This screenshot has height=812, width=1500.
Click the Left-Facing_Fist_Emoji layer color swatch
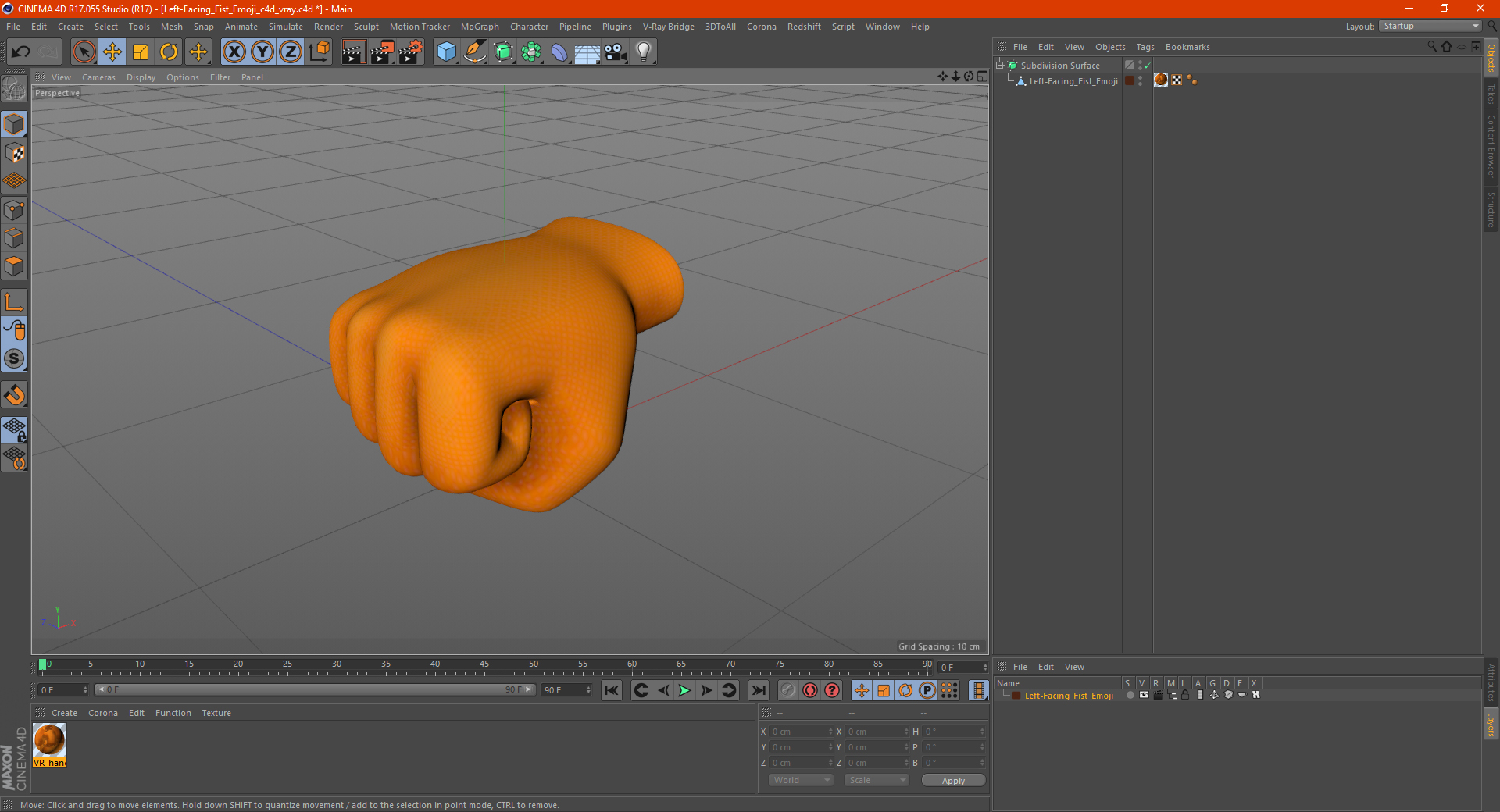click(1016, 696)
